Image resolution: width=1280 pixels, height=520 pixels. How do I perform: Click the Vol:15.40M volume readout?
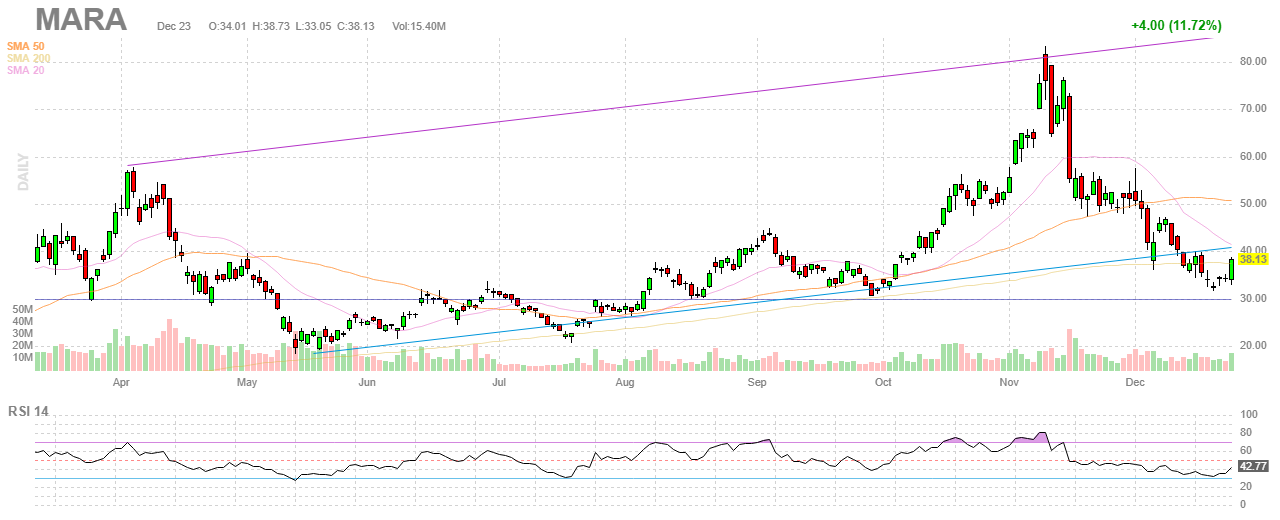tap(419, 26)
